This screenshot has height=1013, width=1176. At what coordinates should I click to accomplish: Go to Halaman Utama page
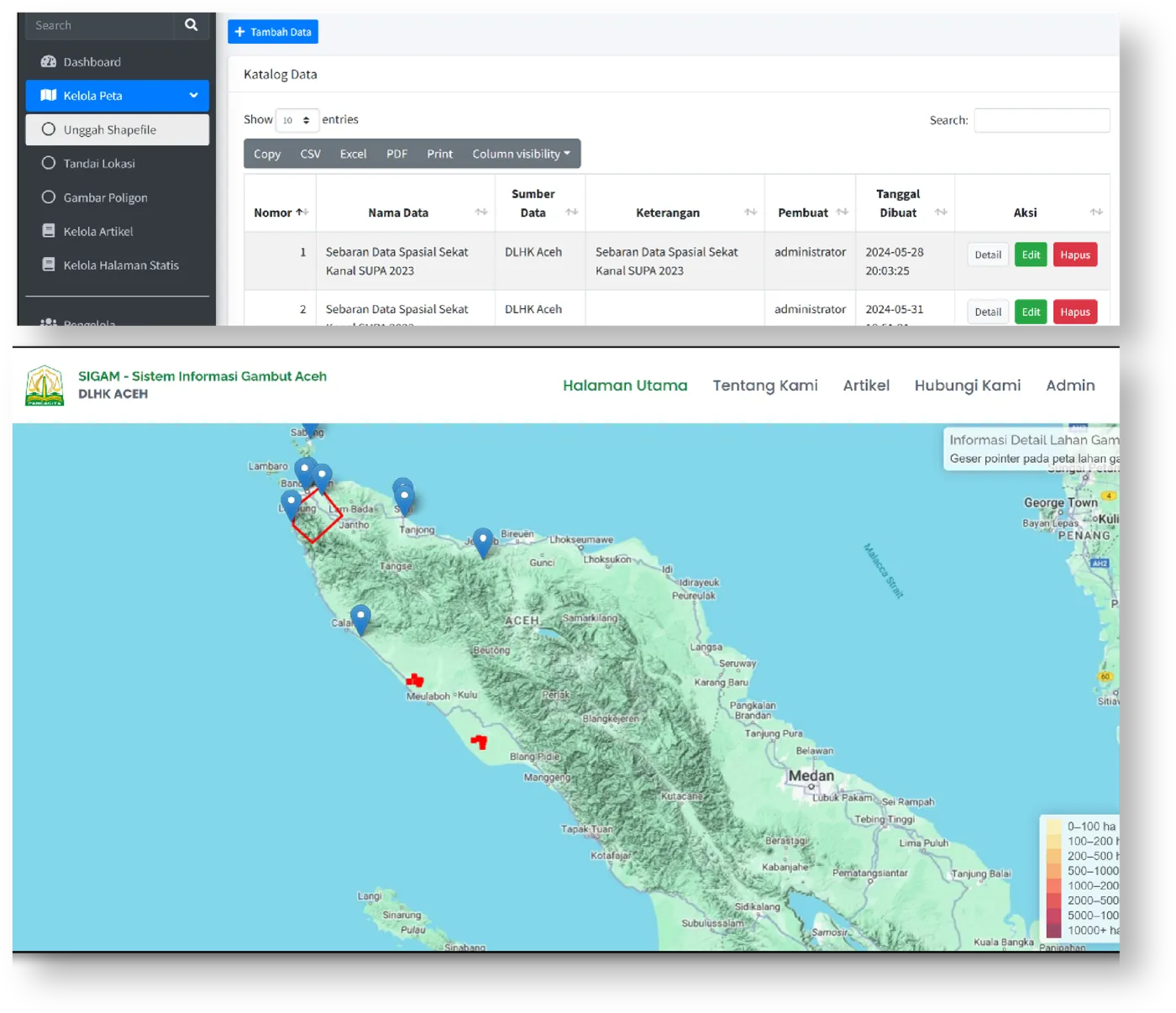pos(625,386)
